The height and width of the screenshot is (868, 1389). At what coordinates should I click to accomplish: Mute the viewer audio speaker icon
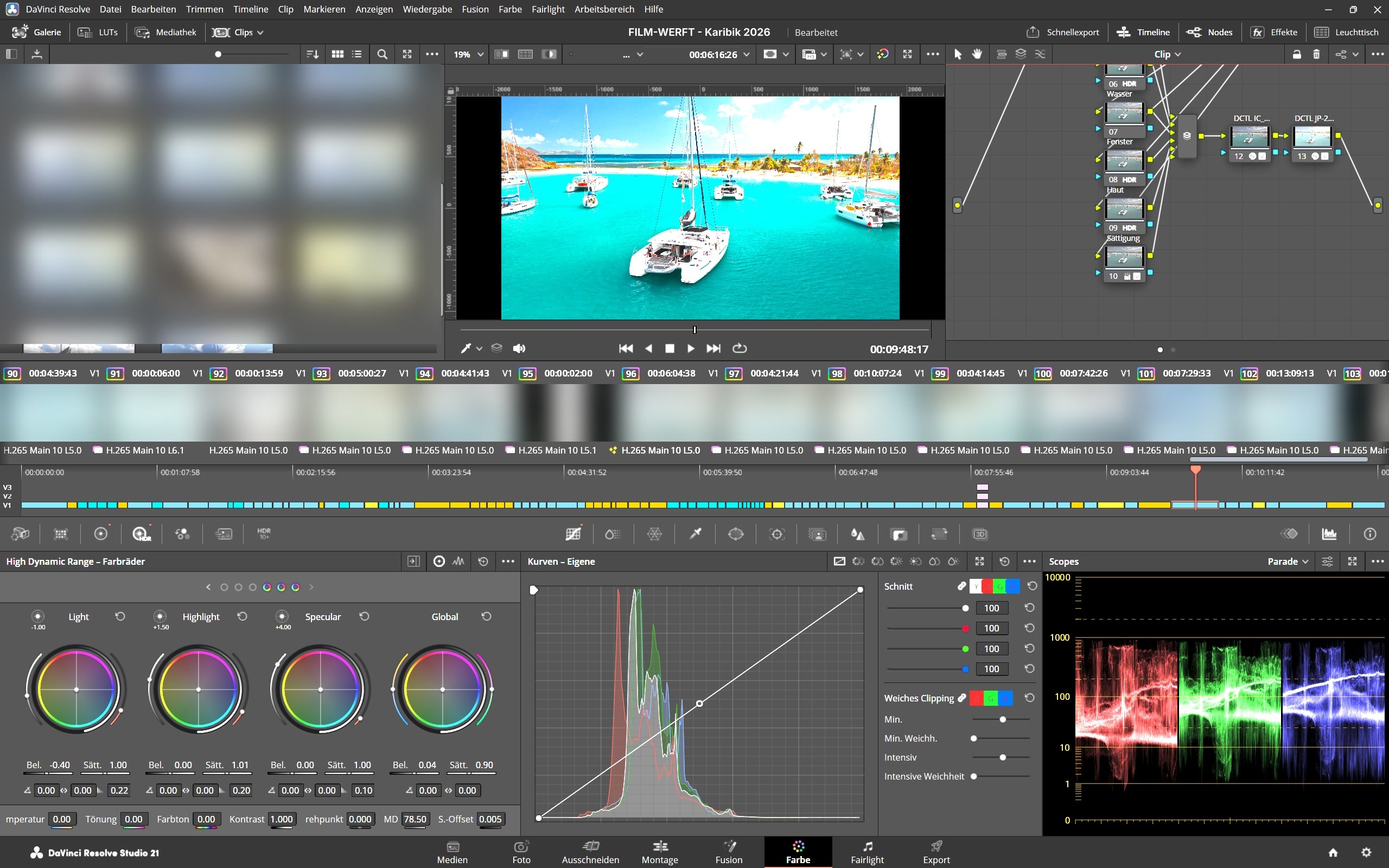(519, 348)
